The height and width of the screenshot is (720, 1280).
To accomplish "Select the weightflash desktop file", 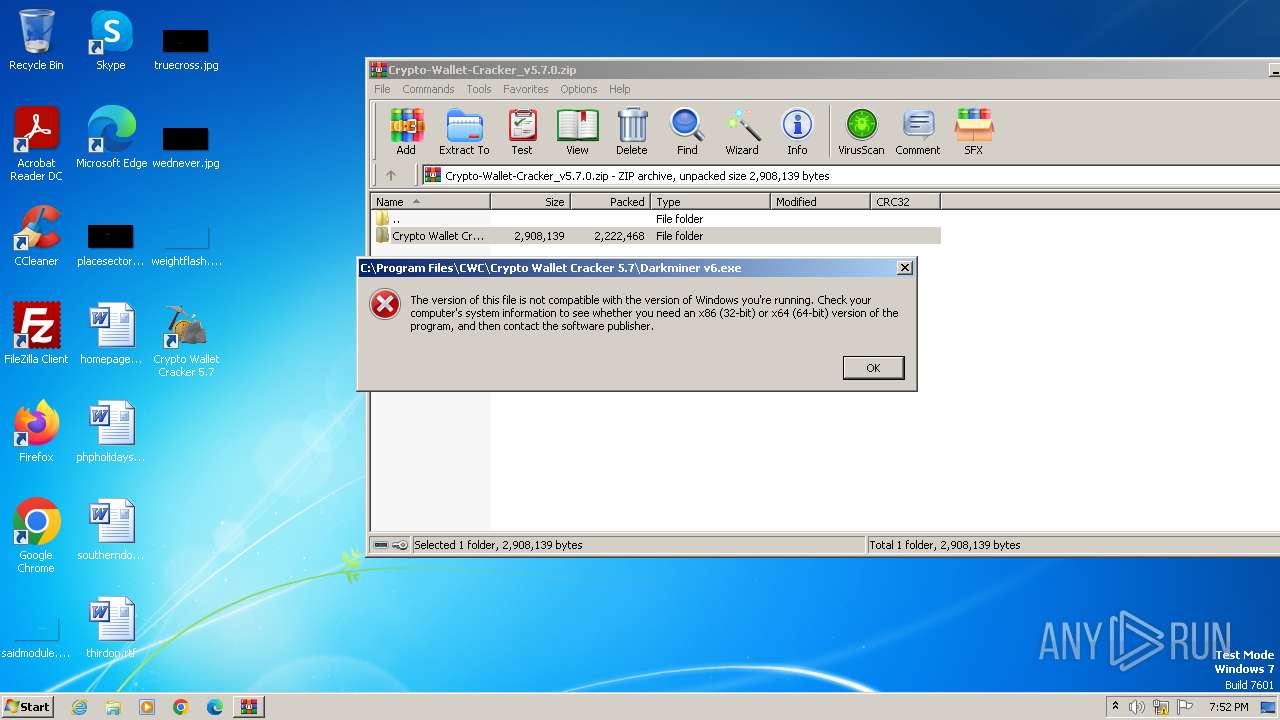I will (x=186, y=245).
